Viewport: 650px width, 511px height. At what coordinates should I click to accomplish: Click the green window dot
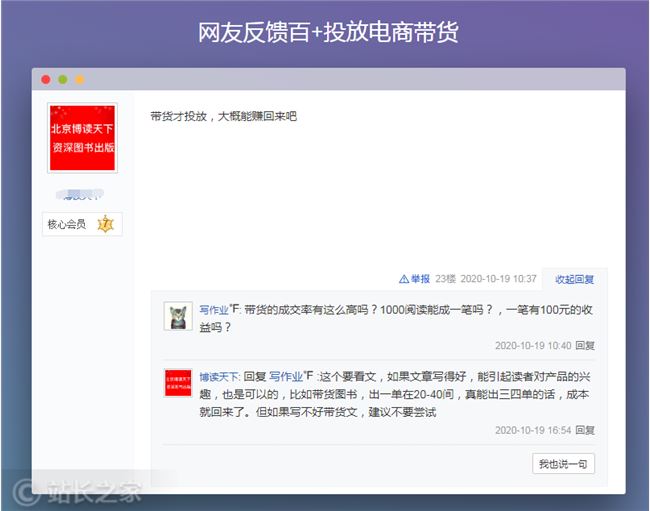63,80
